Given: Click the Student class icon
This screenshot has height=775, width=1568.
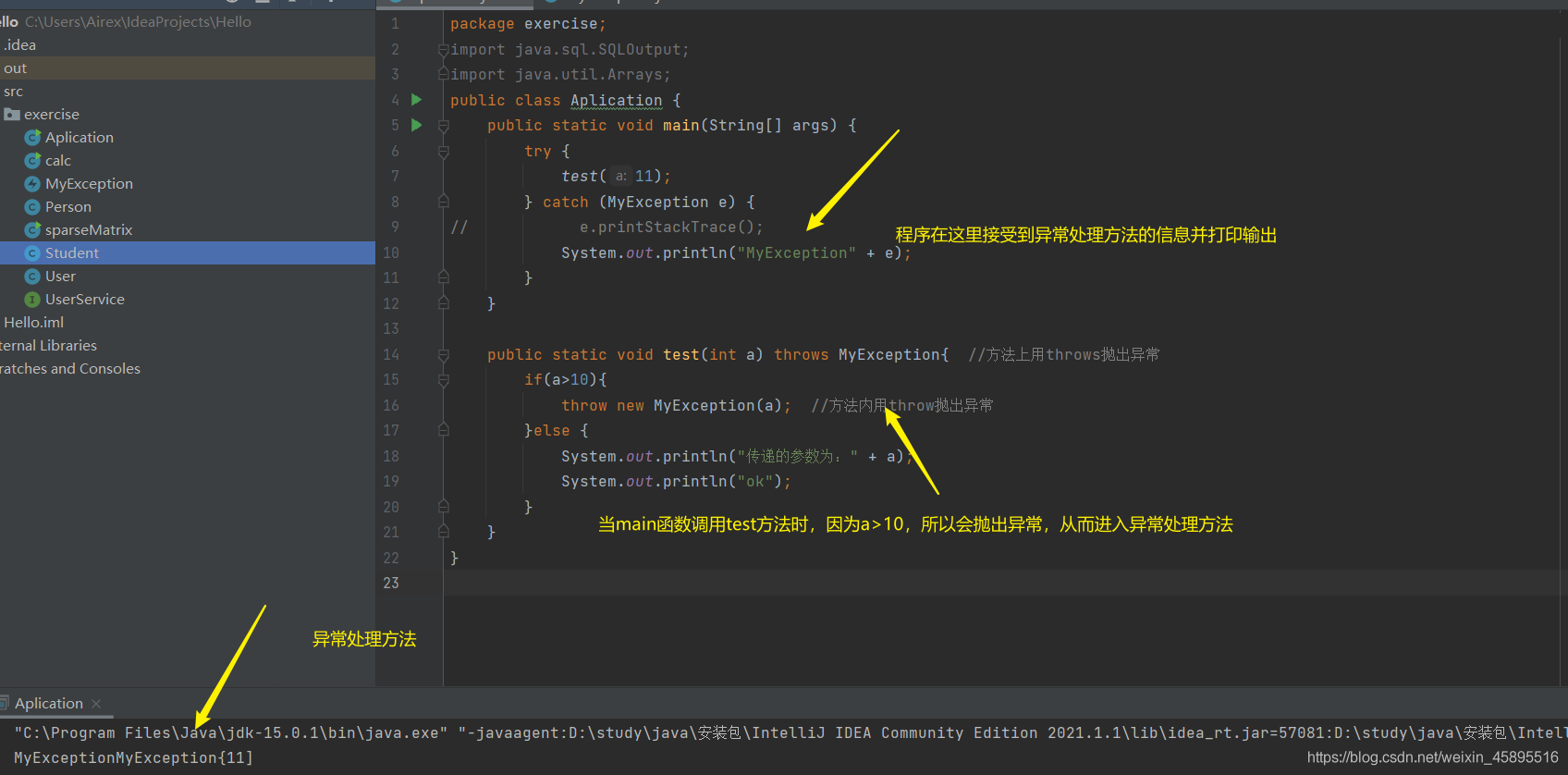Looking at the screenshot, I should tap(32, 252).
